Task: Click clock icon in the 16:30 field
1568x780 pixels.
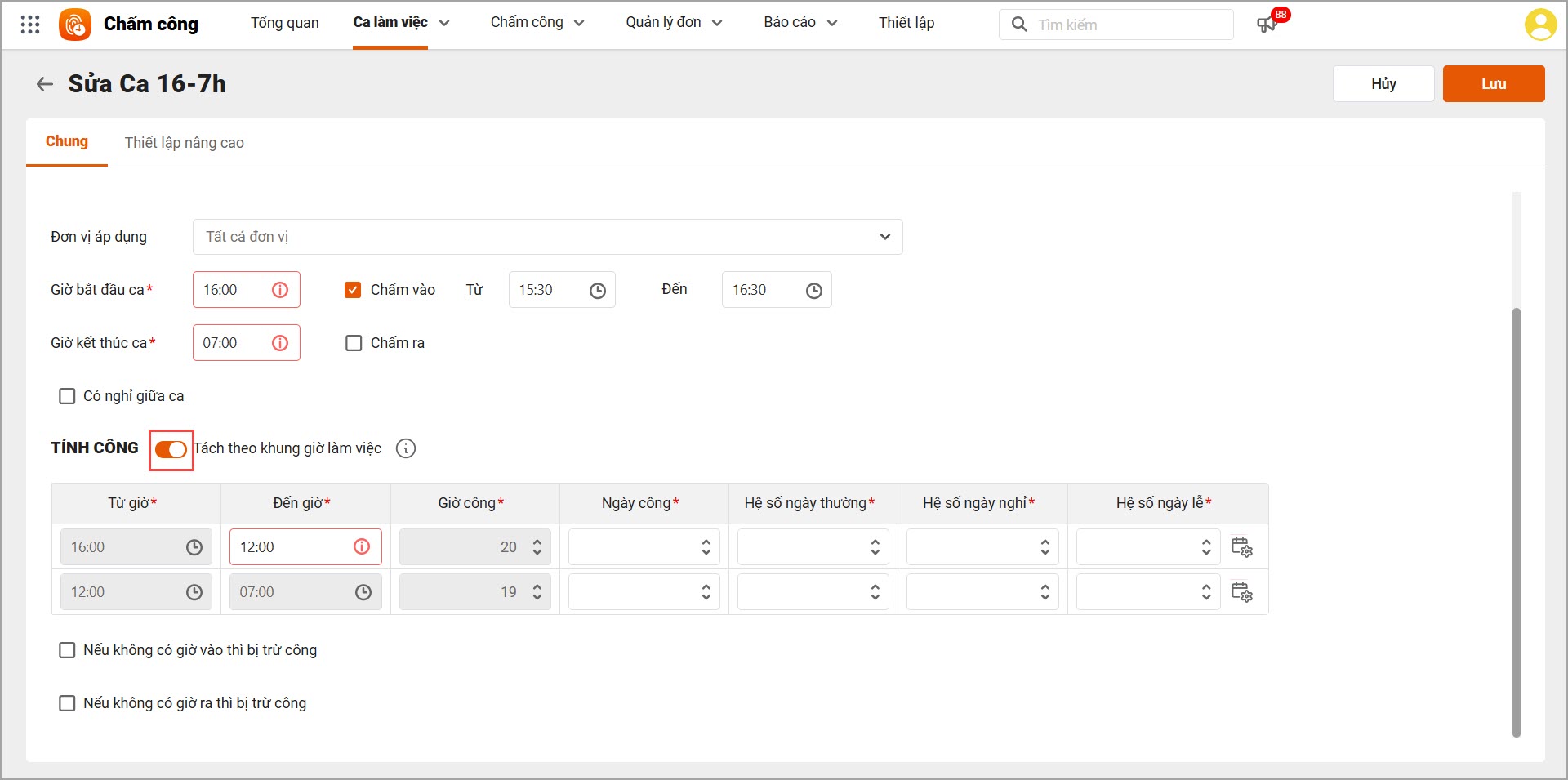Action: coord(813,291)
